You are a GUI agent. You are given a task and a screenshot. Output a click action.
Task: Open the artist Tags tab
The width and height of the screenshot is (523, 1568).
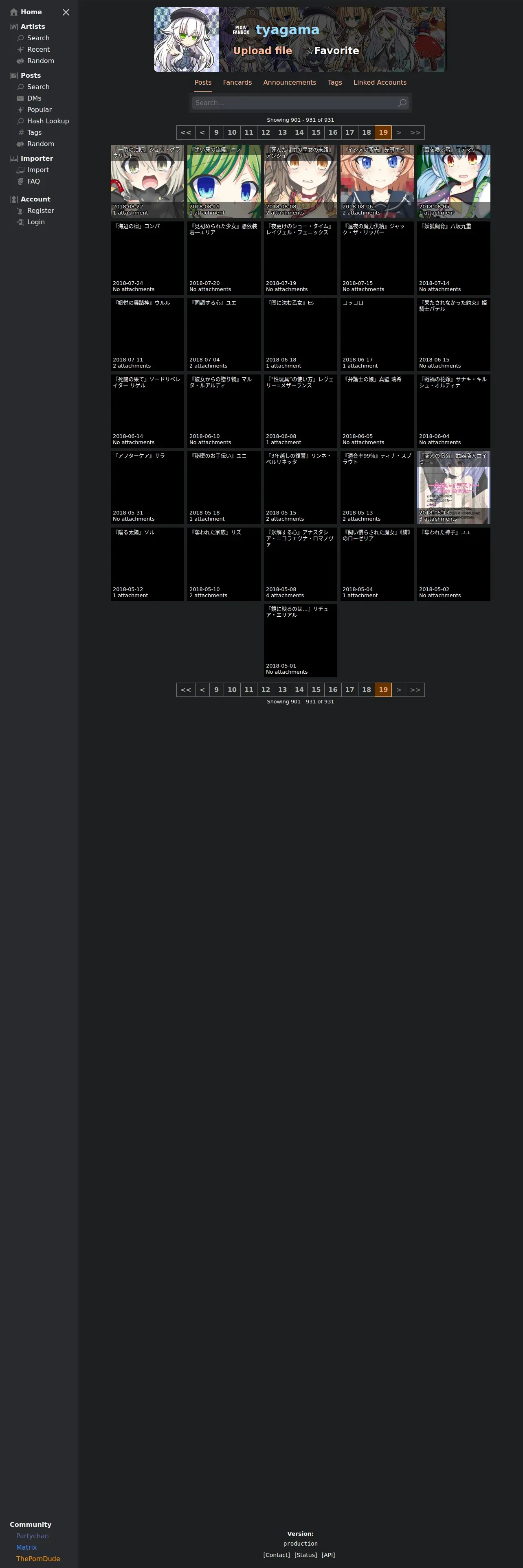[x=335, y=83]
